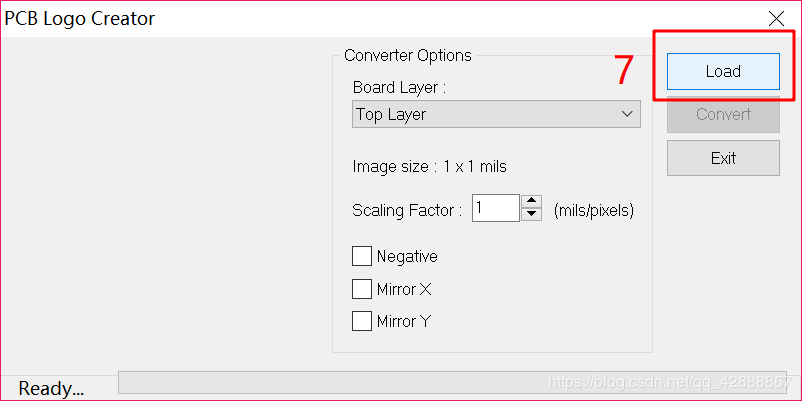Select the Ready... status text

coord(51,388)
